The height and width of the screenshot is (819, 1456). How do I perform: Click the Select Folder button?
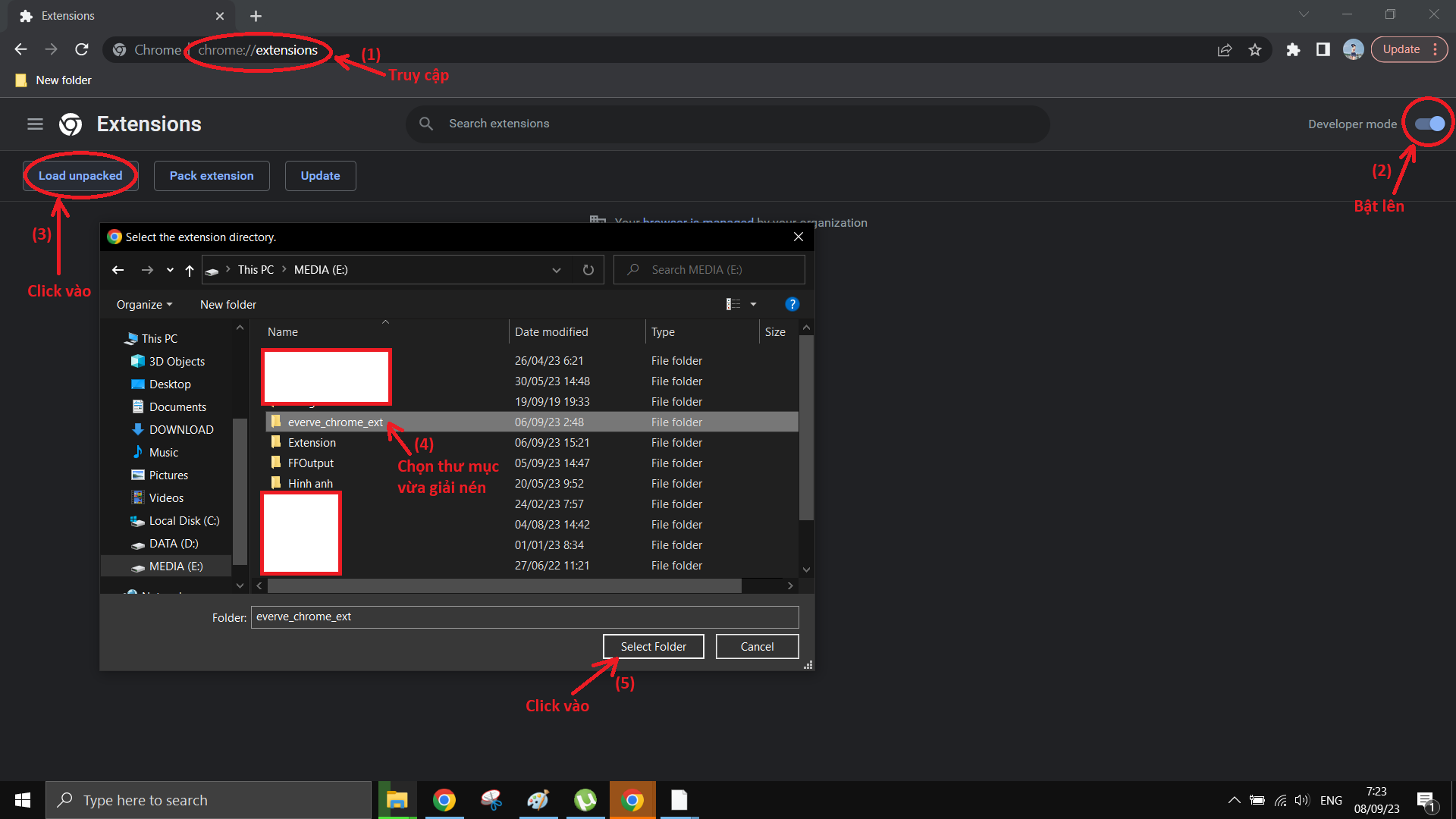tap(653, 647)
